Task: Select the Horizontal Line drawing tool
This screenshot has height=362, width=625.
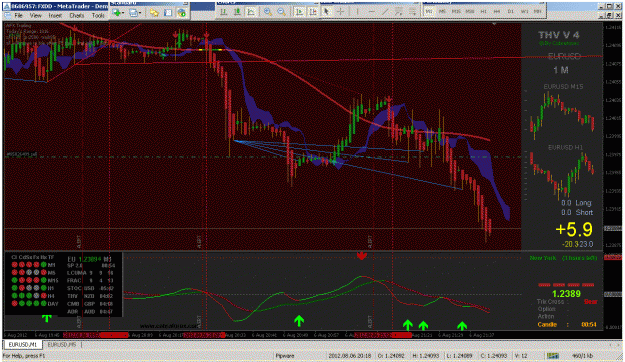Action: (371, 12)
